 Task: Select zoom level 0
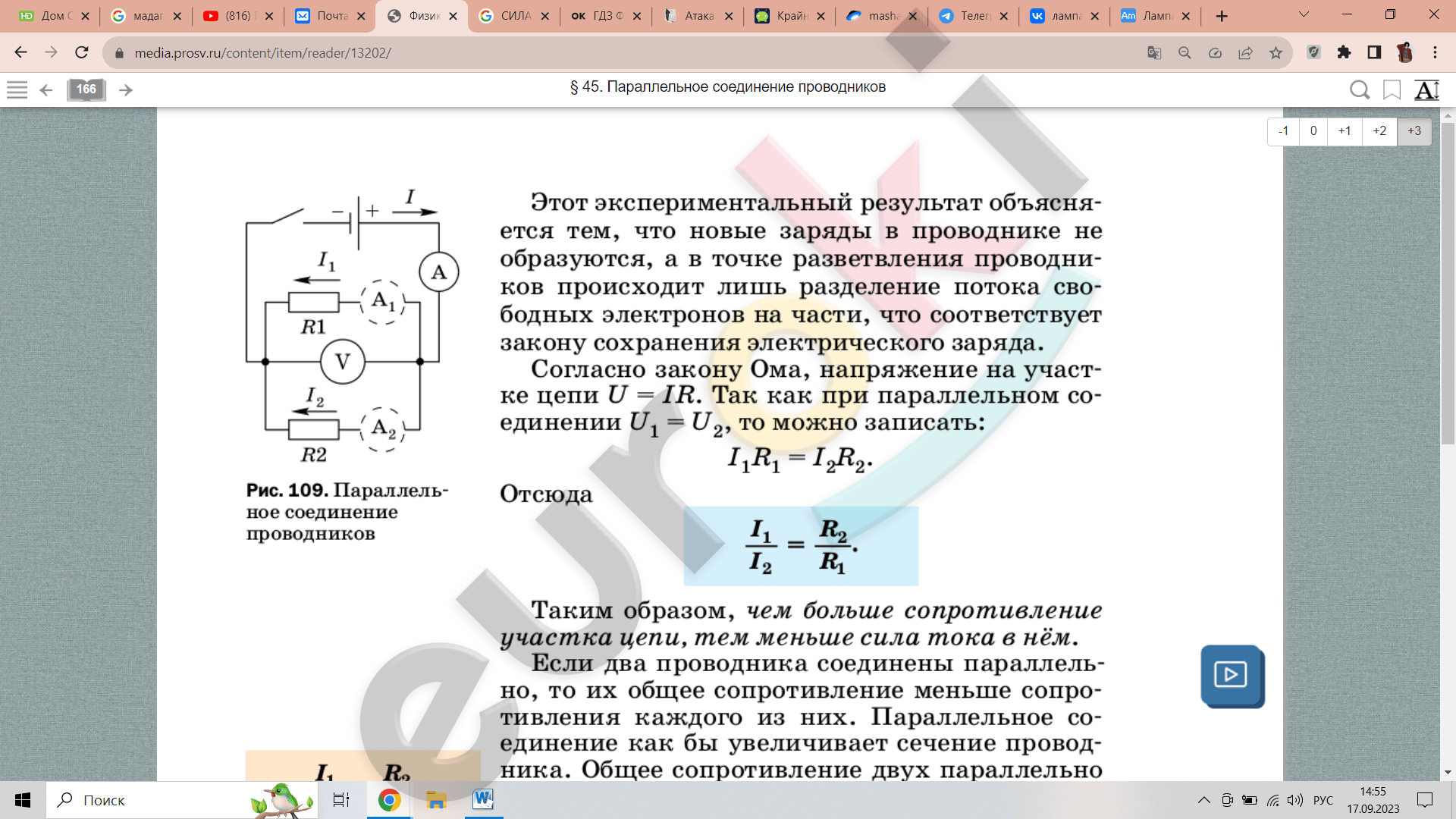(x=1313, y=131)
